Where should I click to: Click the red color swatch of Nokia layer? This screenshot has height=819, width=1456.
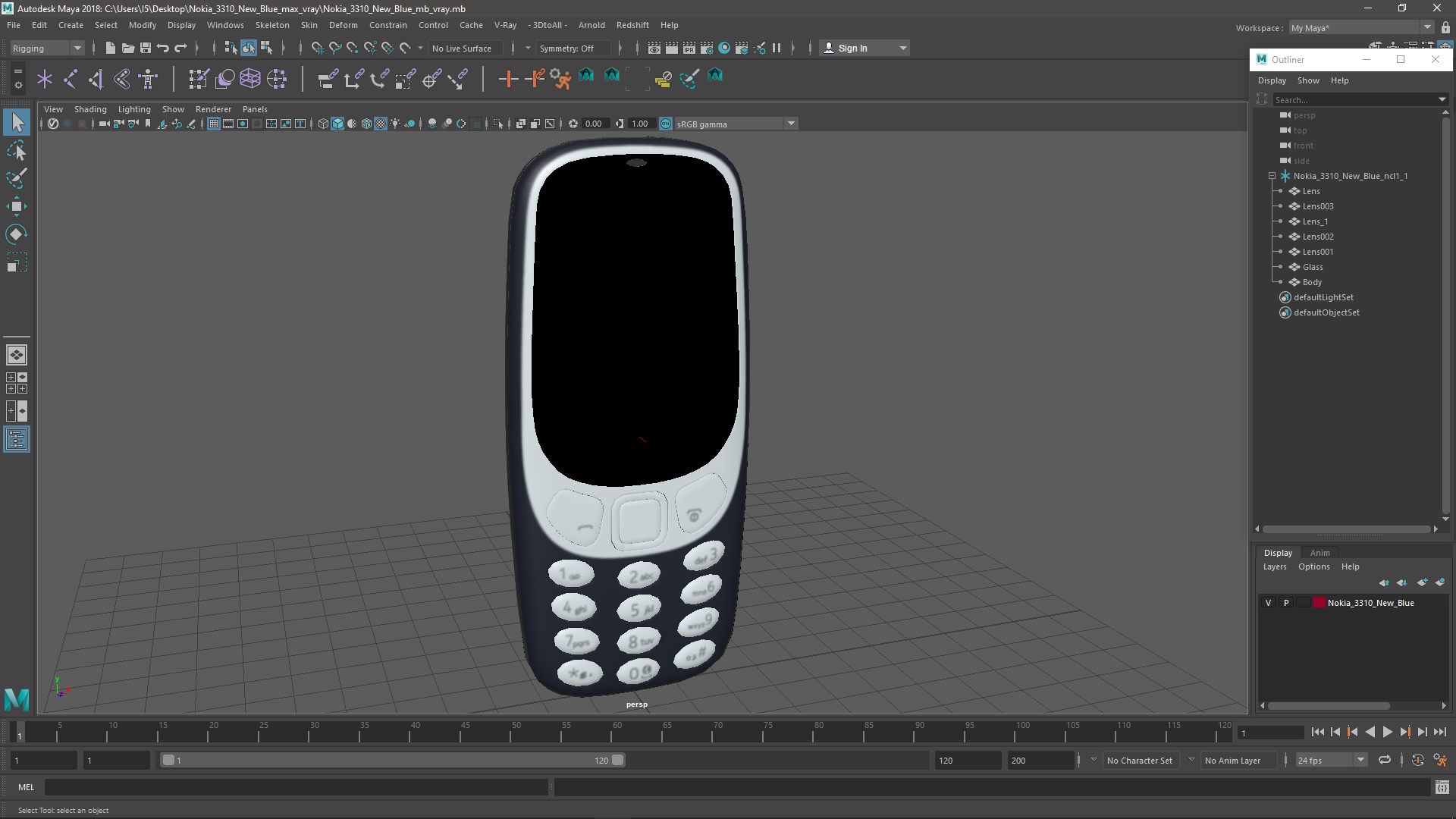(x=1319, y=603)
